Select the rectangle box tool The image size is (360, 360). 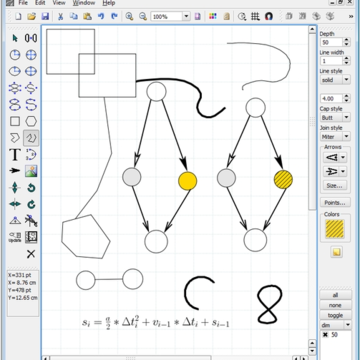click(15, 121)
